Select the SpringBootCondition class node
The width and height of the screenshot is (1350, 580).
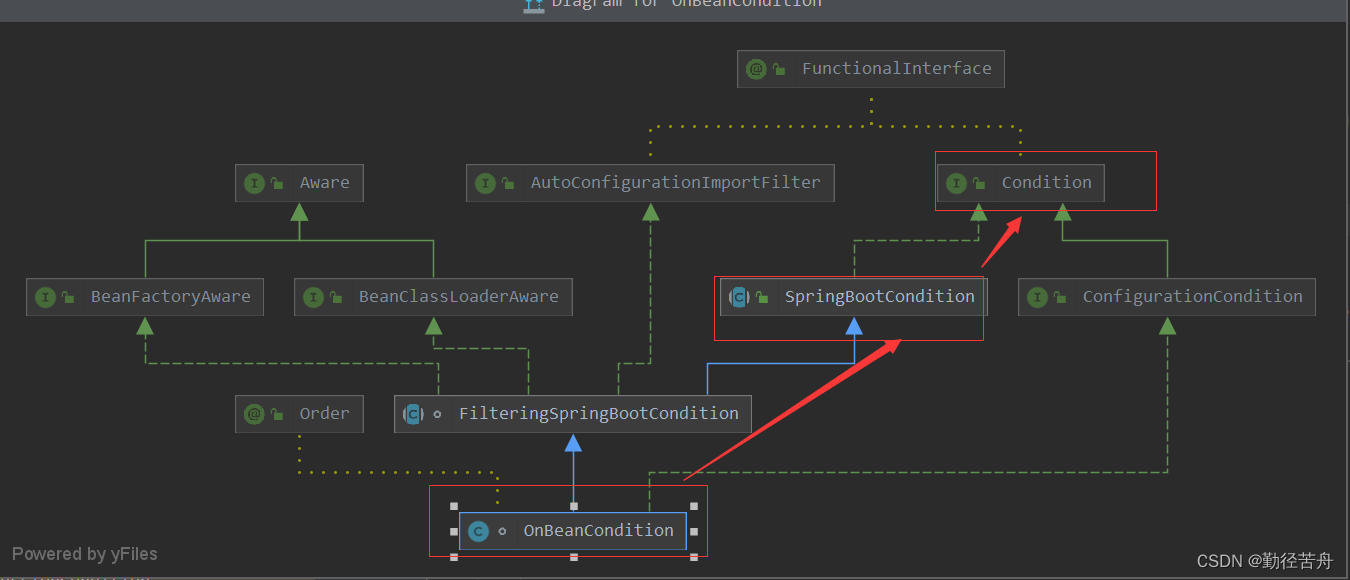tap(854, 297)
